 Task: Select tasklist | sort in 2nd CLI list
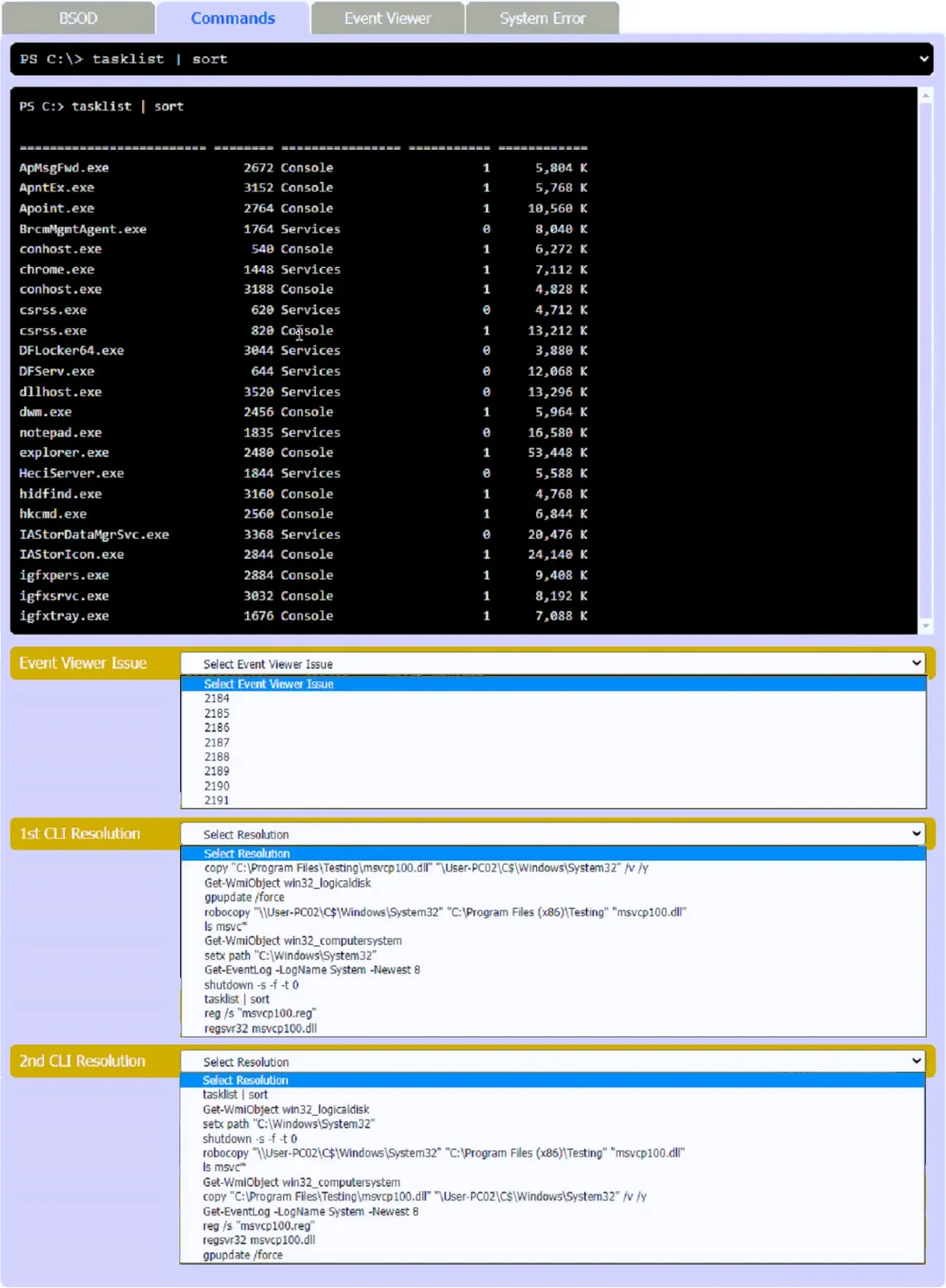pos(552,1094)
